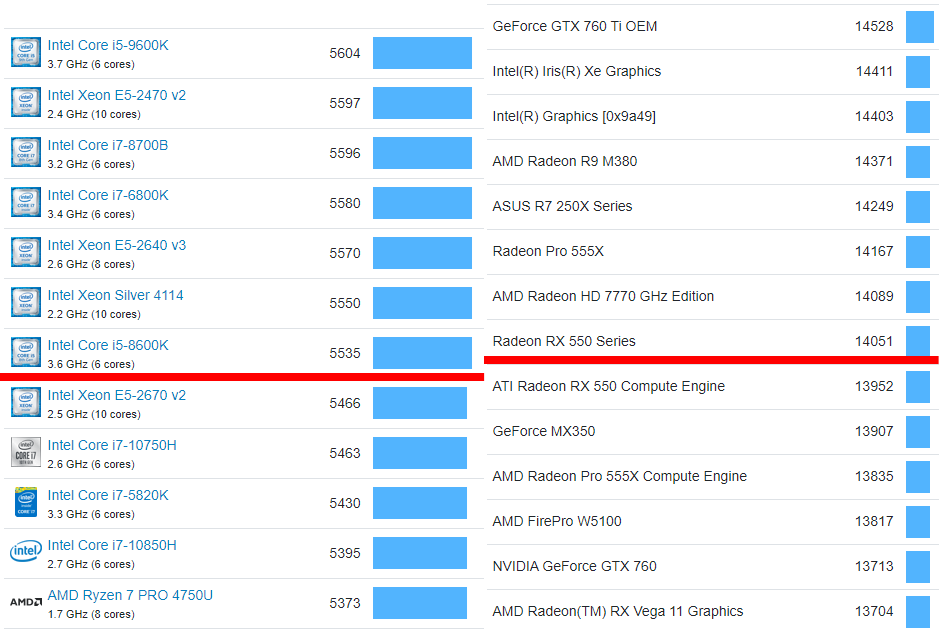Click the score bar for Core i5-8600K
The width and height of the screenshot is (943, 634).
click(422, 352)
